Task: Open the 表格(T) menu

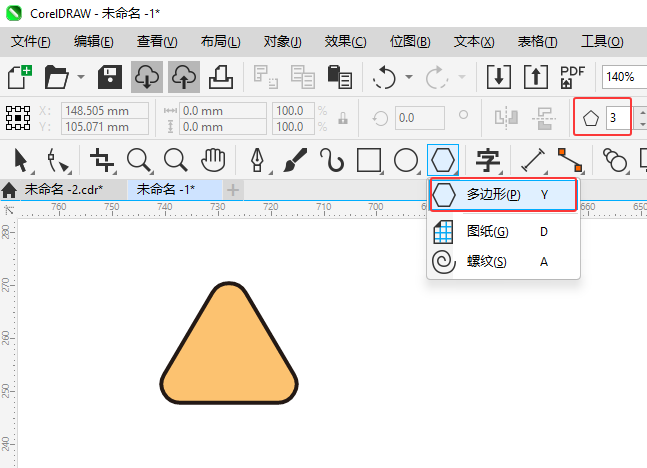Action: (538, 42)
